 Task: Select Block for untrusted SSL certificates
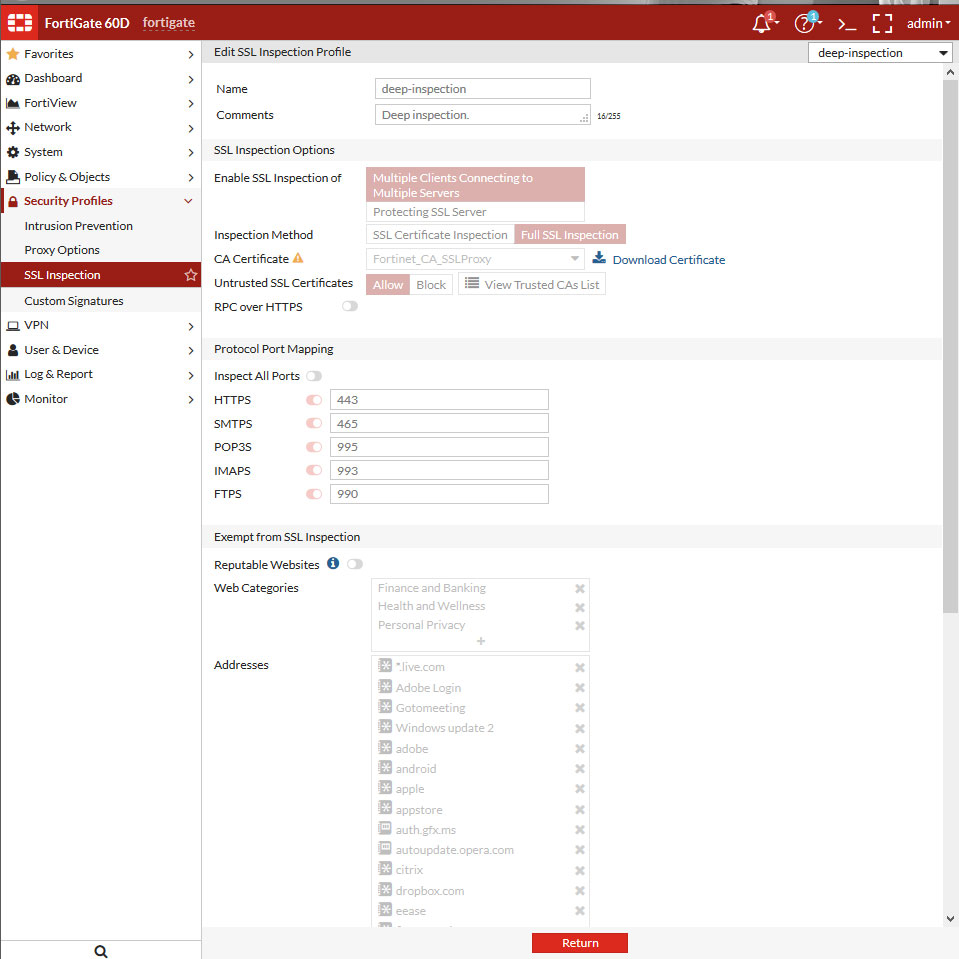(431, 284)
